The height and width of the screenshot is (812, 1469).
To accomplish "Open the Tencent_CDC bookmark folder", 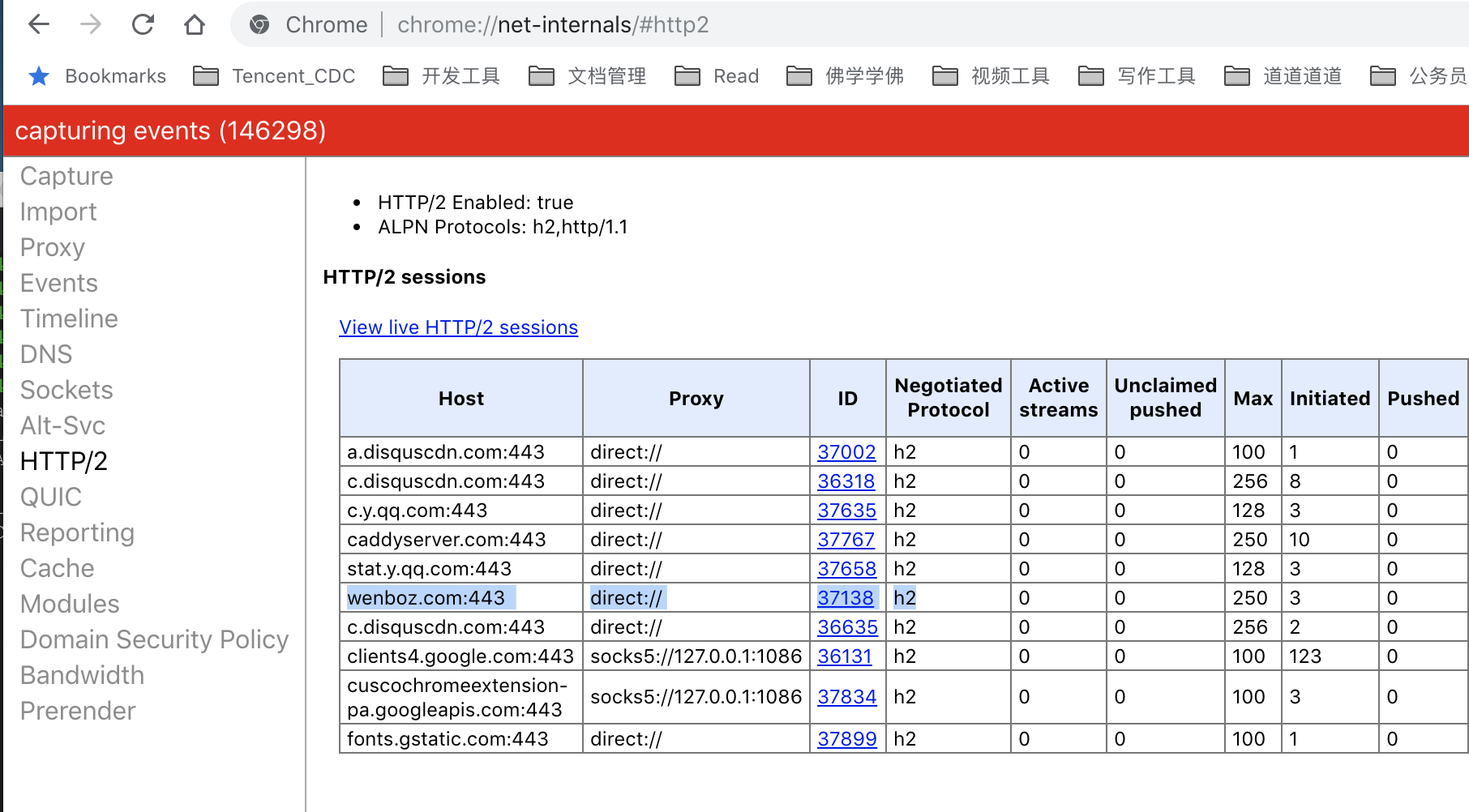I will [275, 76].
